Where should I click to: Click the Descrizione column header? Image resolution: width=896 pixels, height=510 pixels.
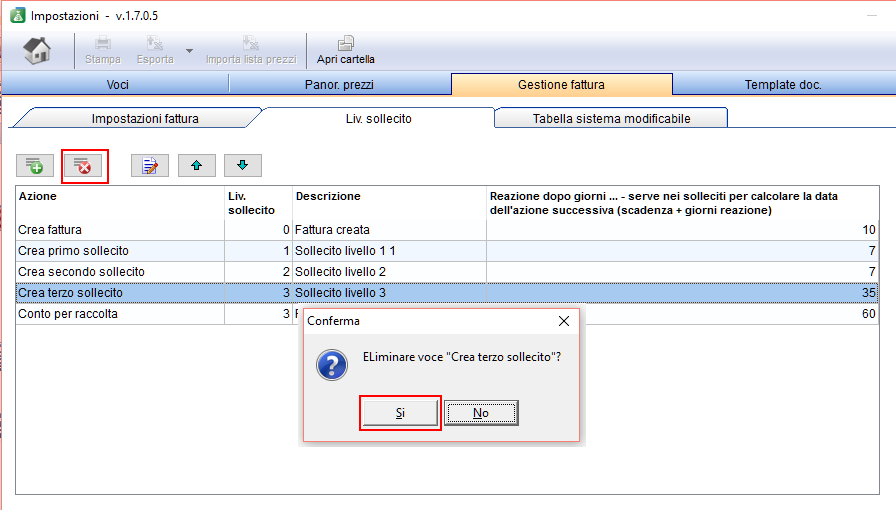point(389,203)
